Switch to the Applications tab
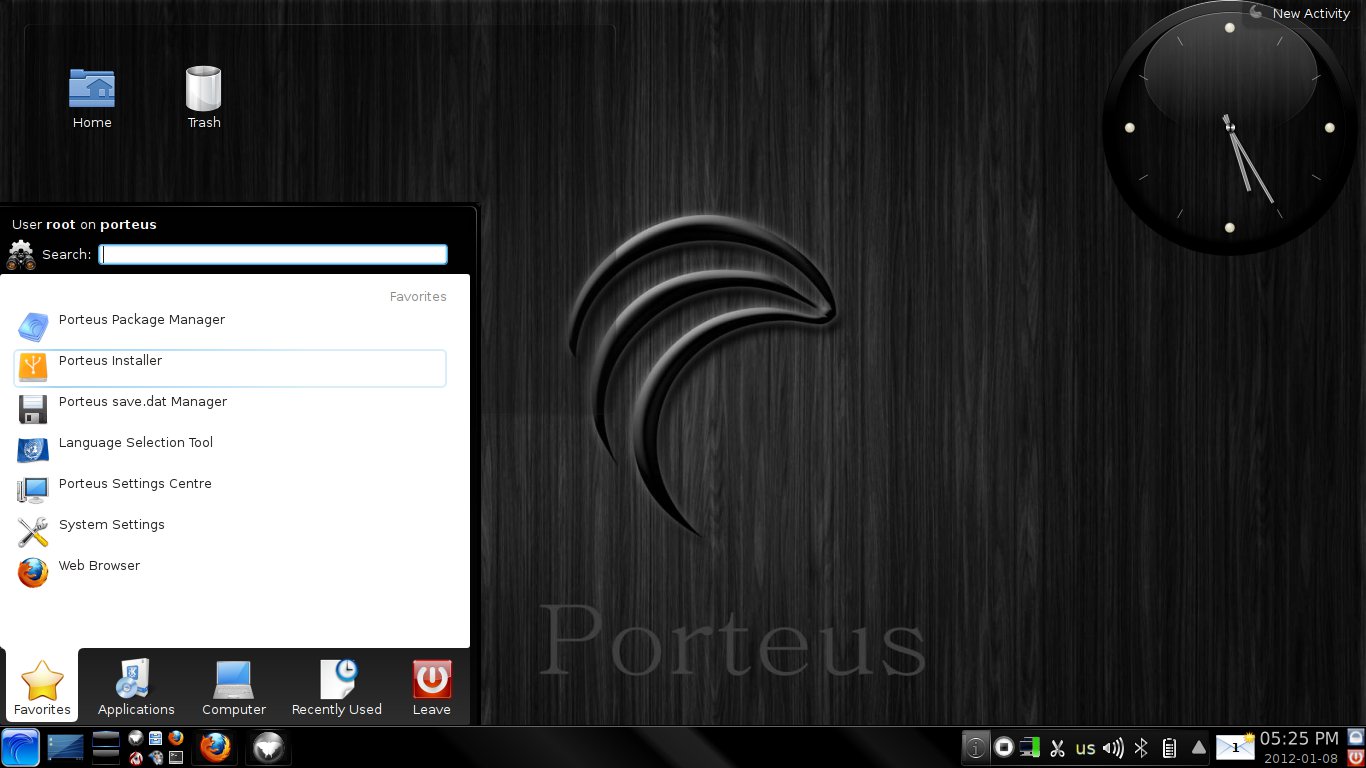This screenshot has width=1366, height=768. (x=136, y=688)
